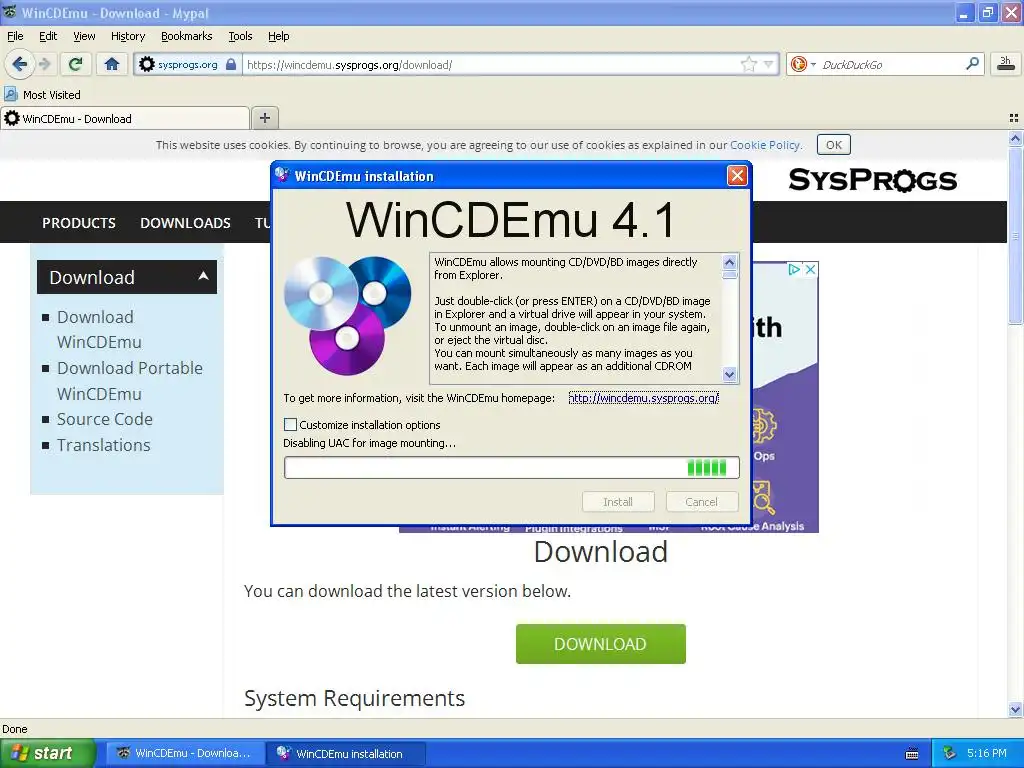The image size is (1024, 768).
Task: Click the installer Install button
Action: [x=618, y=502]
